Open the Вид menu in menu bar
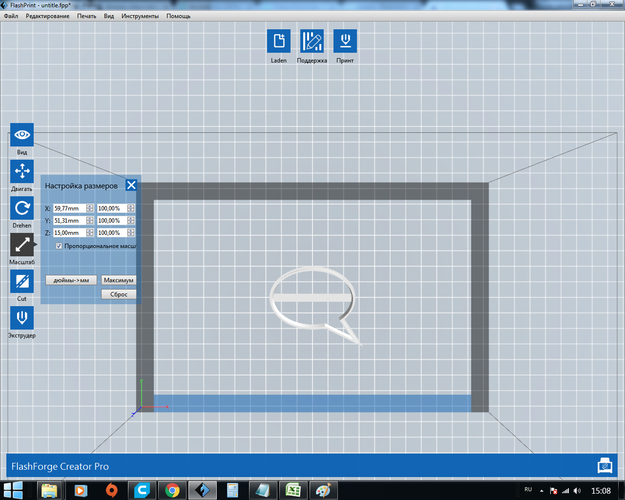Image resolution: width=625 pixels, height=500 pixels. [109, 16]
